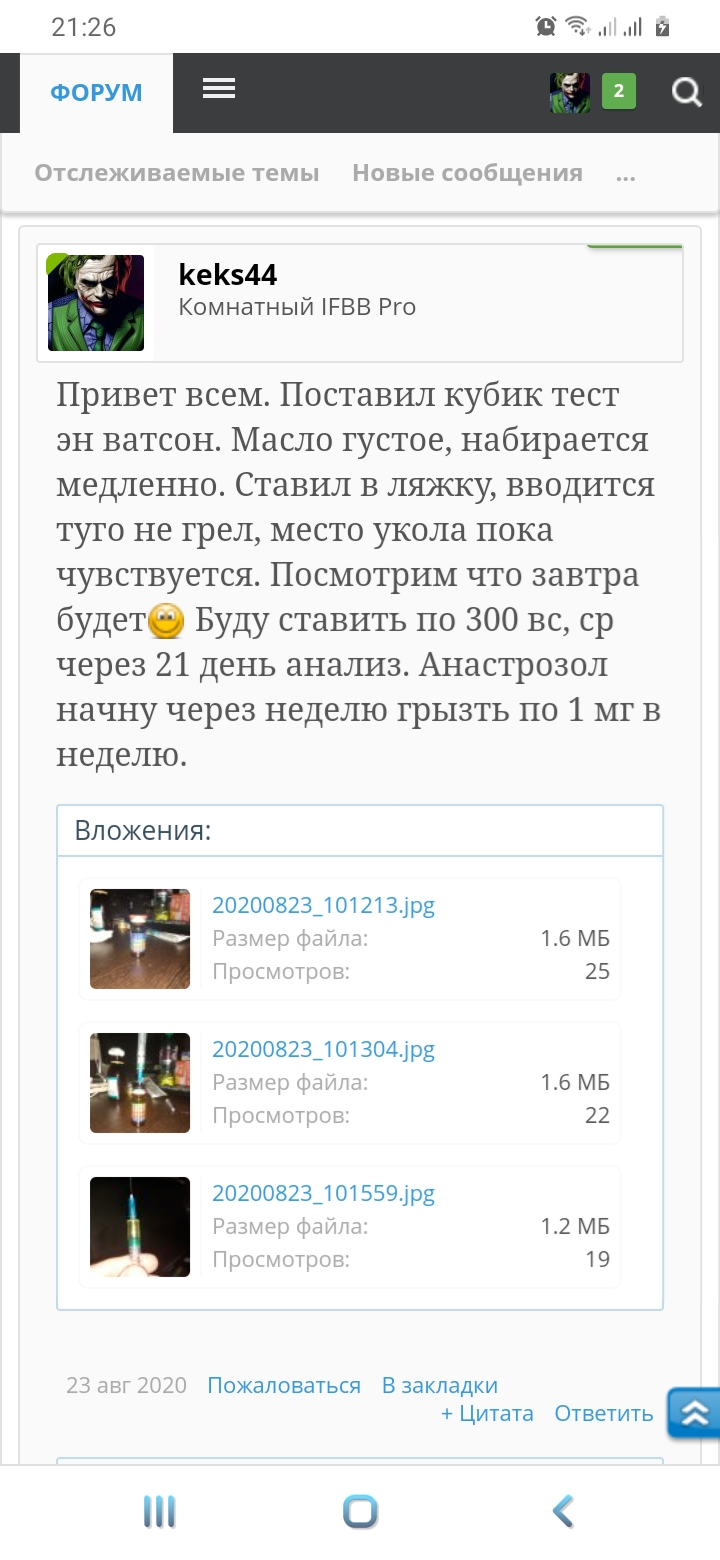Tap the Android home button
The width and height of the screenshot is (720, 1560).
click(x=360, y=1511)
